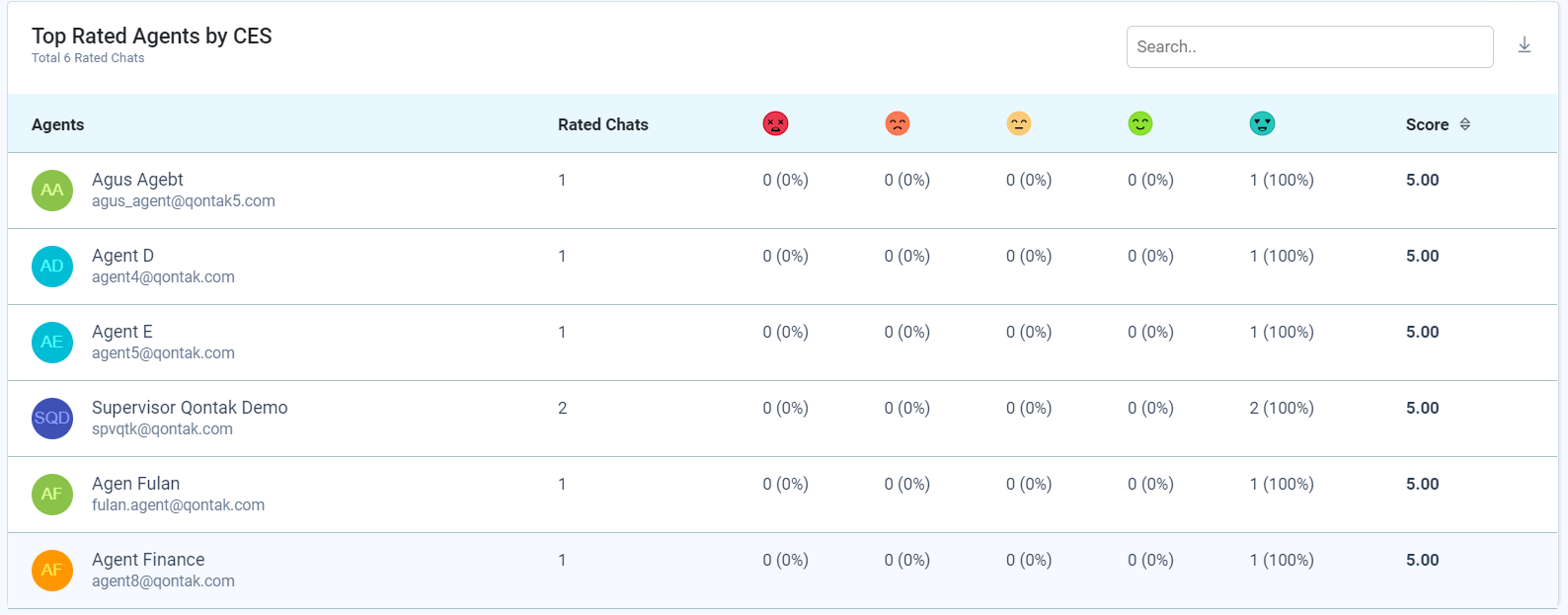Click the yellow neutral face emoji icon
This screenshot has height=615, width=1568.
[x=1018, y=124]
